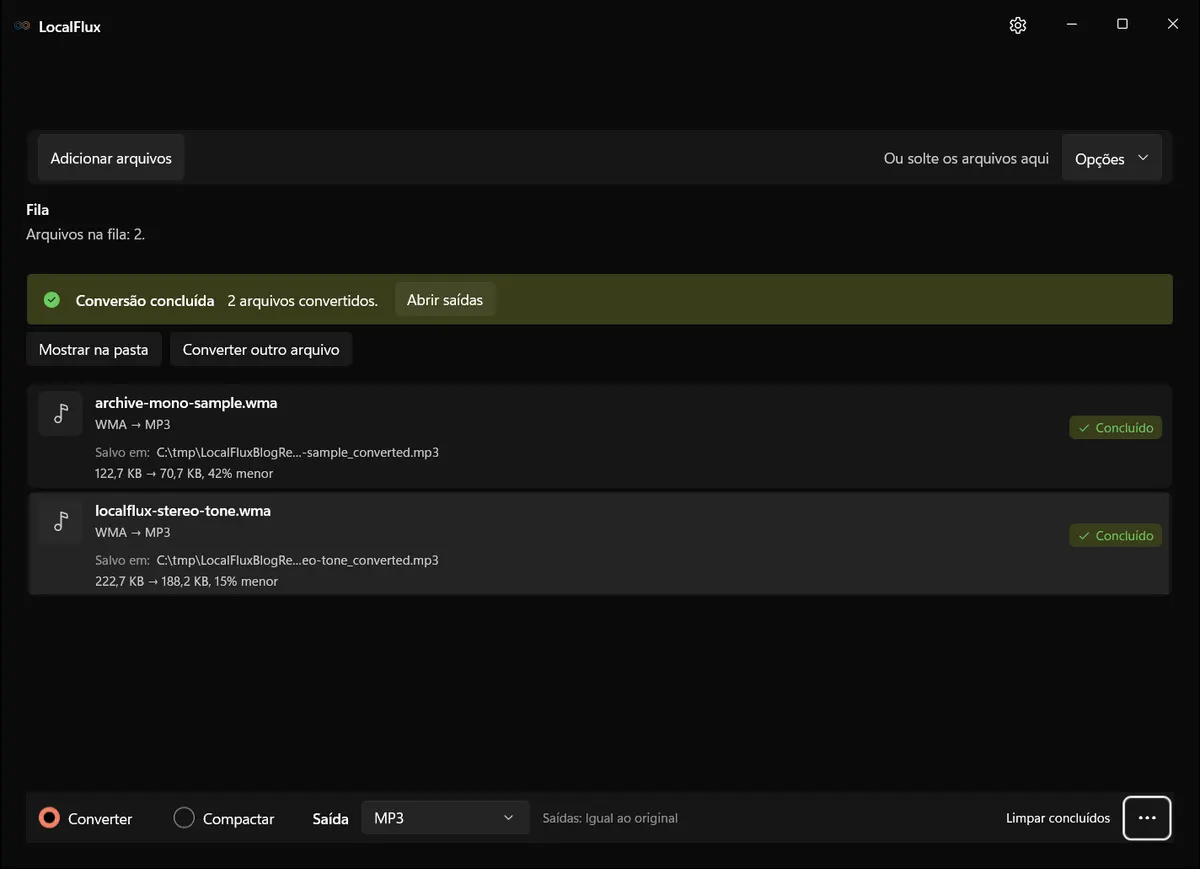This screenshot has height=869, width=1200.
Task: Expand the Opções dropdown
Action: coord(1111,158)
